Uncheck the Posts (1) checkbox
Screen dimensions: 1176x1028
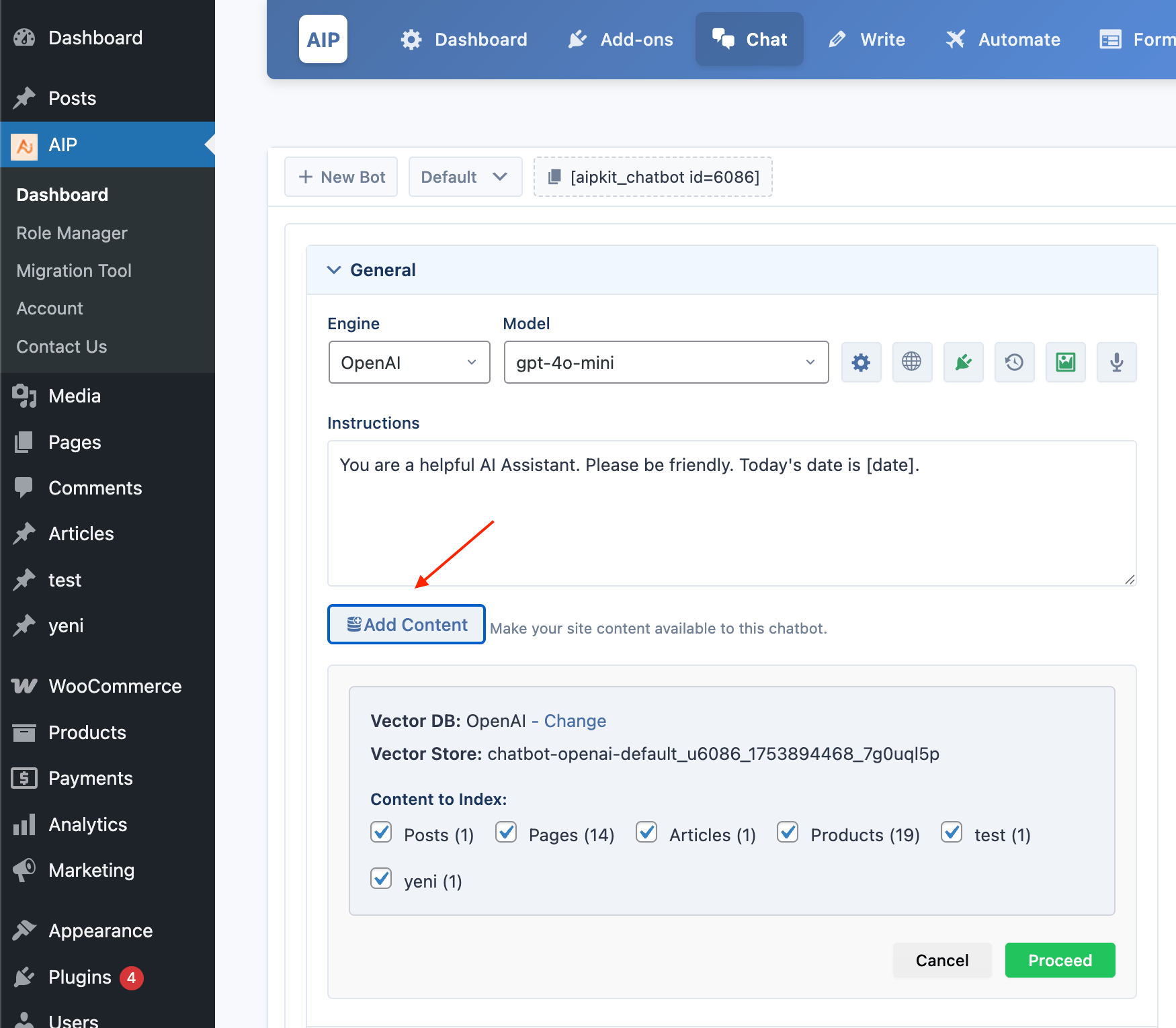coord(381,832)
